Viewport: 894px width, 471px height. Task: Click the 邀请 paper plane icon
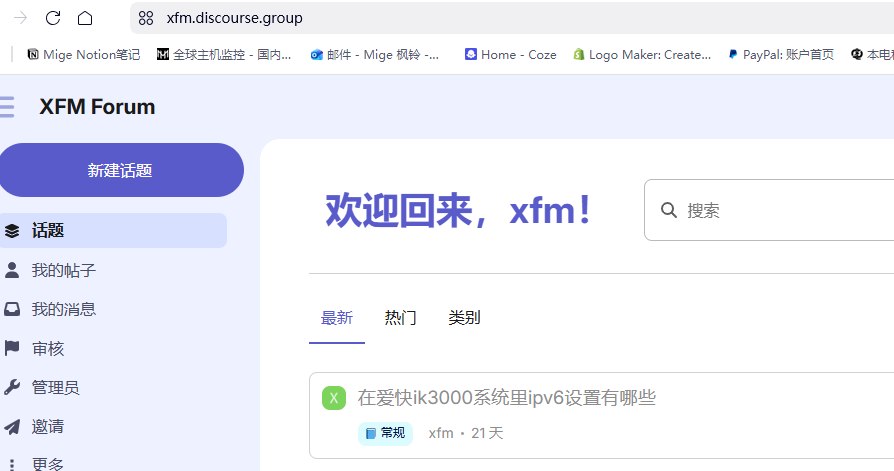12,427
